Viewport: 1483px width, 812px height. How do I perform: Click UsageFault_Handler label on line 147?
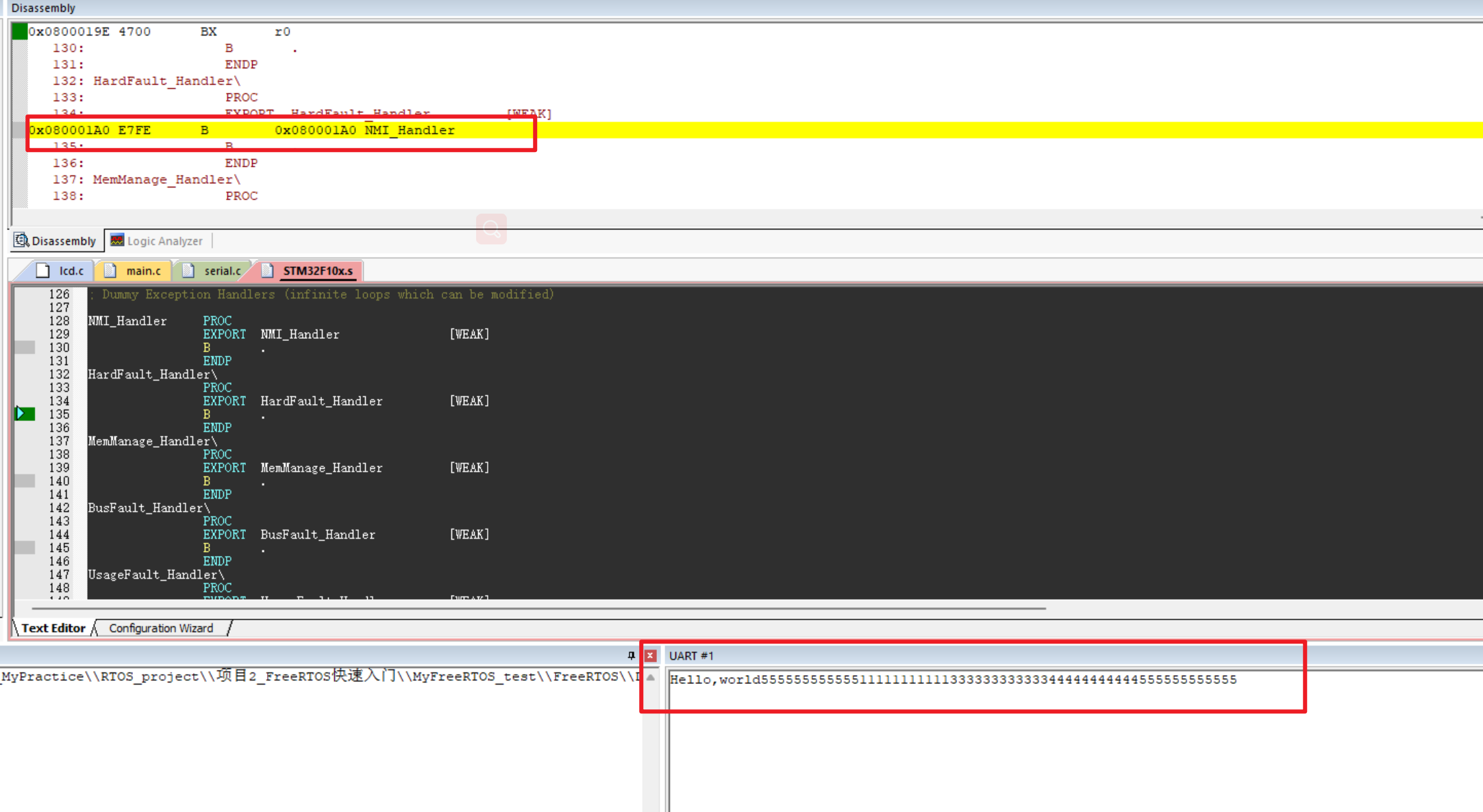pyautogui.click(x=156, y=574)
